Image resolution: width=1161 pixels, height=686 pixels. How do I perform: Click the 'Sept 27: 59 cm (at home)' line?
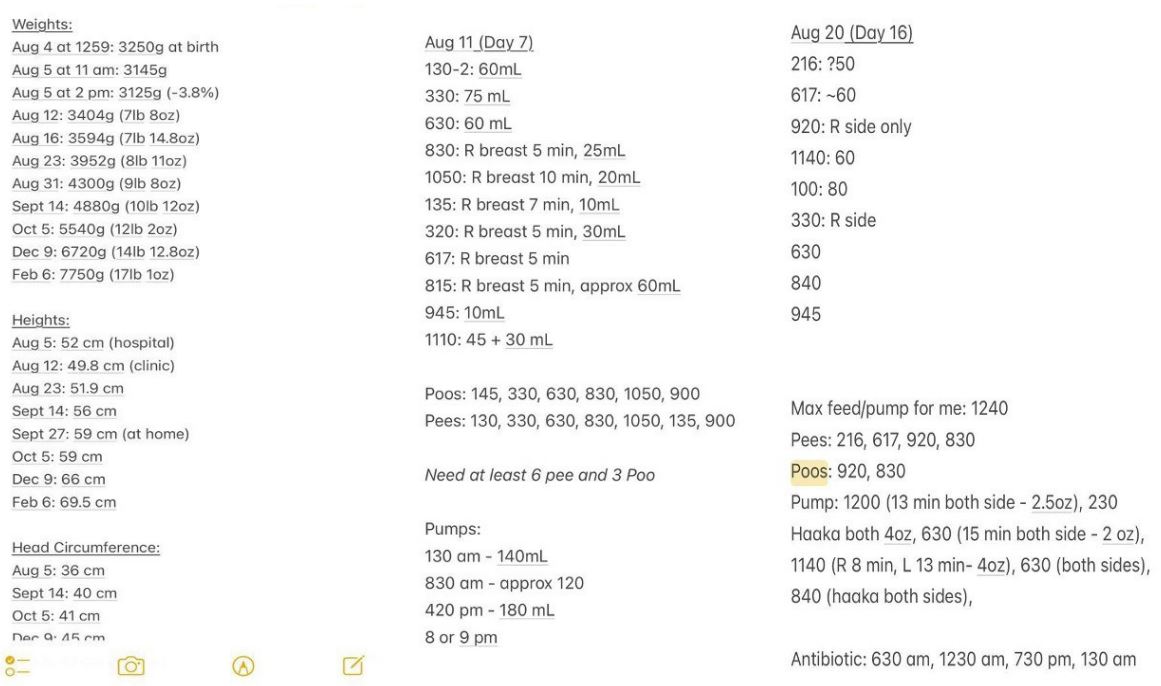coord(100,434)
